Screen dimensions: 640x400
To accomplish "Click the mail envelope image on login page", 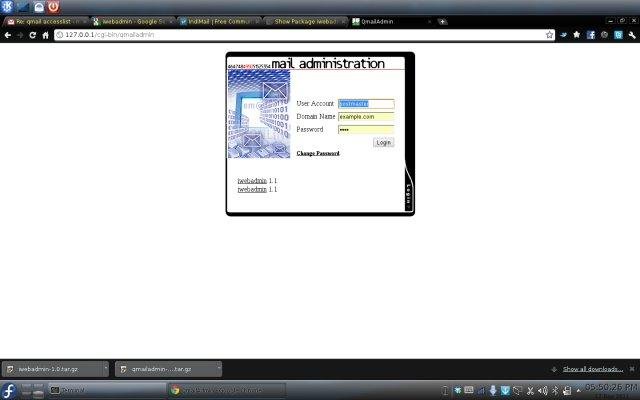I will (x=259, y=114).
